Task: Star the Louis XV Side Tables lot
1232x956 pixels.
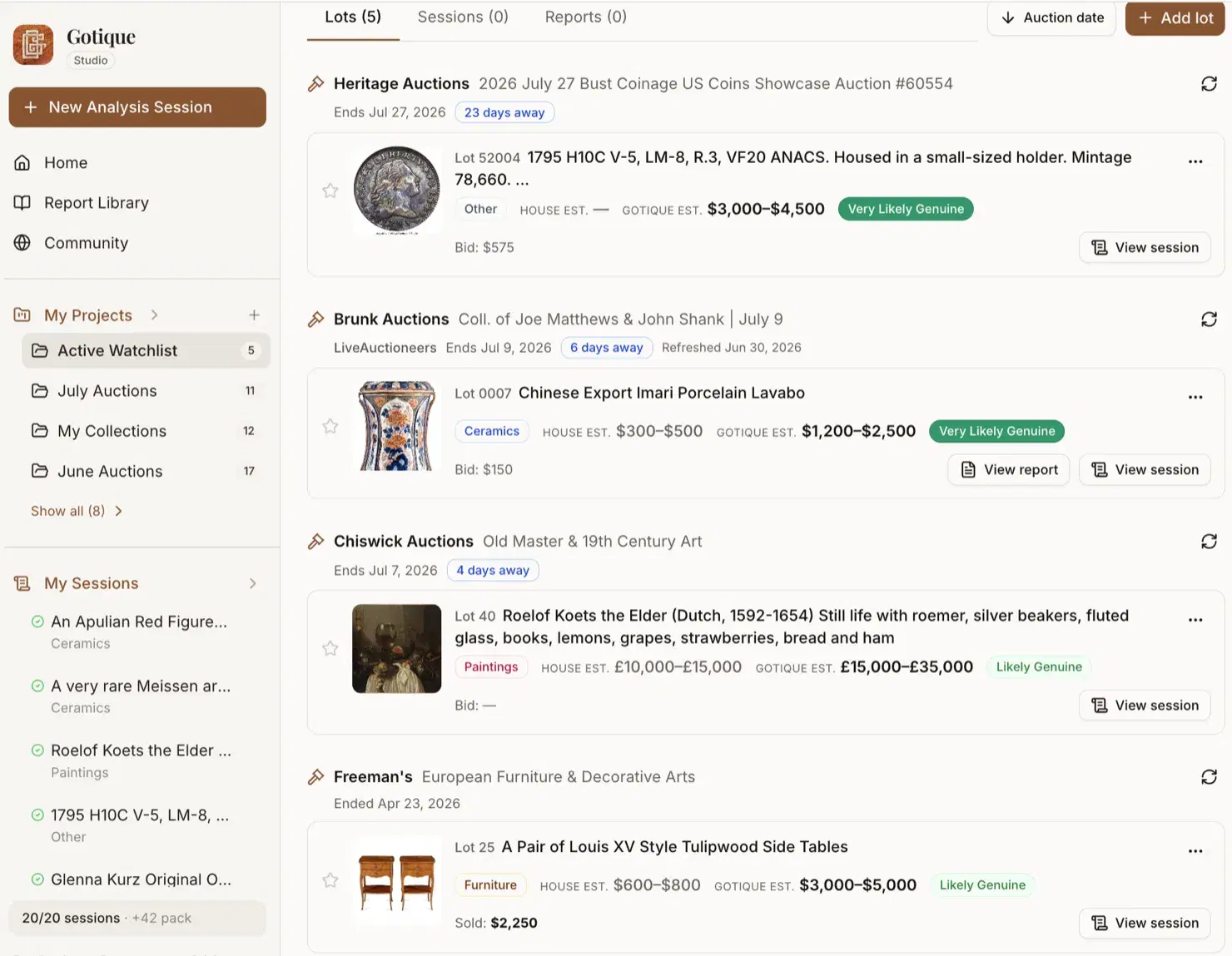Action: [330, 879]
